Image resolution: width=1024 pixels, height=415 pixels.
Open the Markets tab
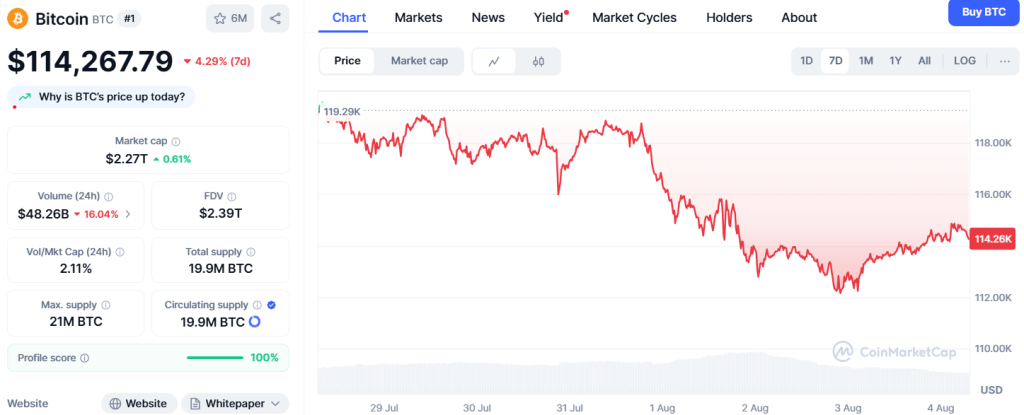tap(419, 17)
